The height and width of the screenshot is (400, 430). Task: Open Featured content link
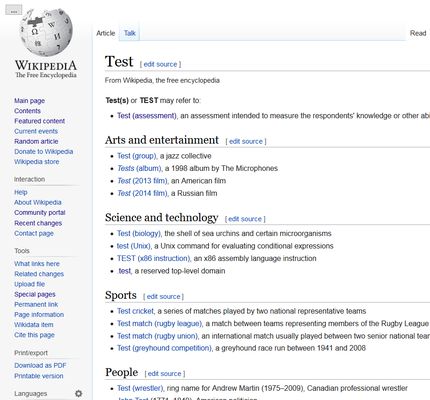pyautogui.click(x=39, y=121)
